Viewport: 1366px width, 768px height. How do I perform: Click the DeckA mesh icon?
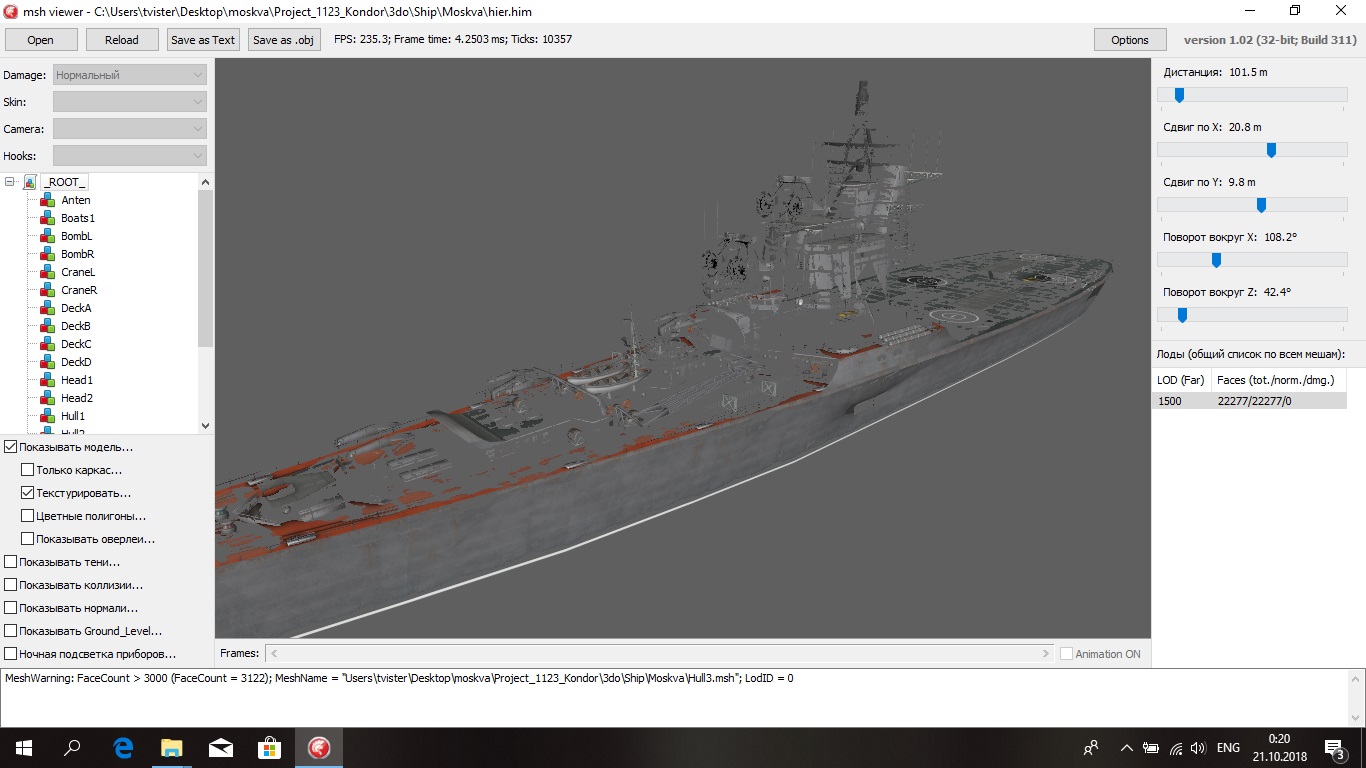(48, 308)
